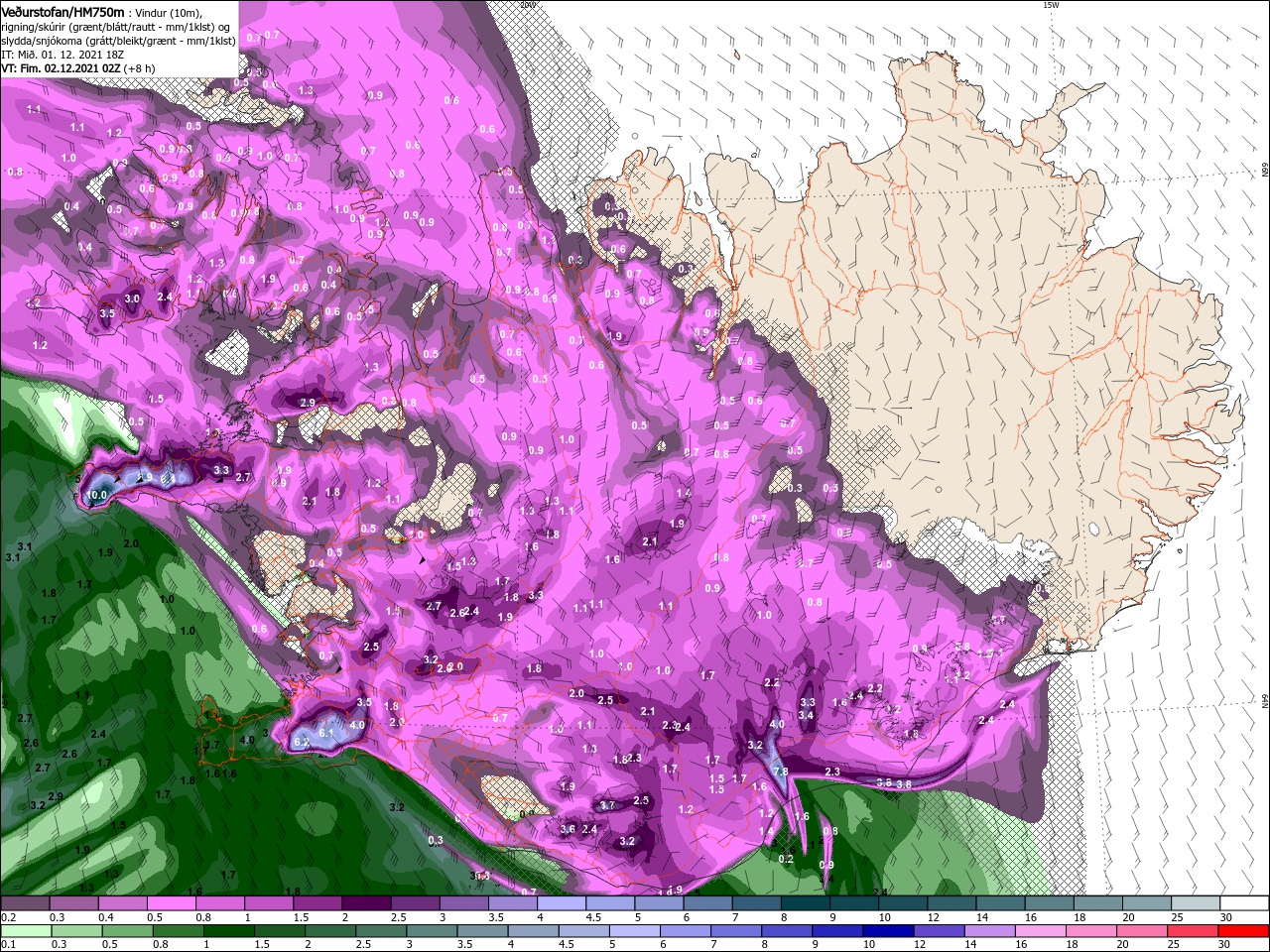Pick the pale green 0.1–0.3 rain legend swatch
The image size is (1270, 952).
(25, 931)
